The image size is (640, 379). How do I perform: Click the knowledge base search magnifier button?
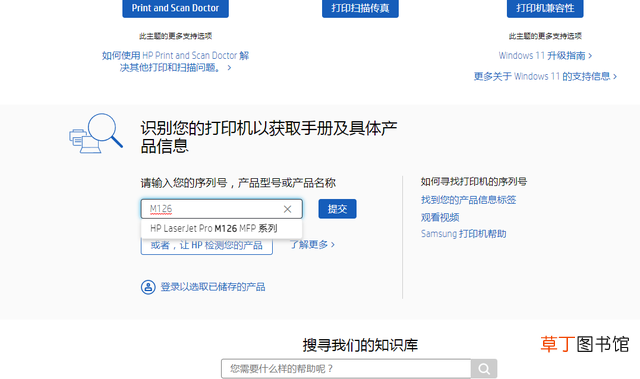(484, 369)
